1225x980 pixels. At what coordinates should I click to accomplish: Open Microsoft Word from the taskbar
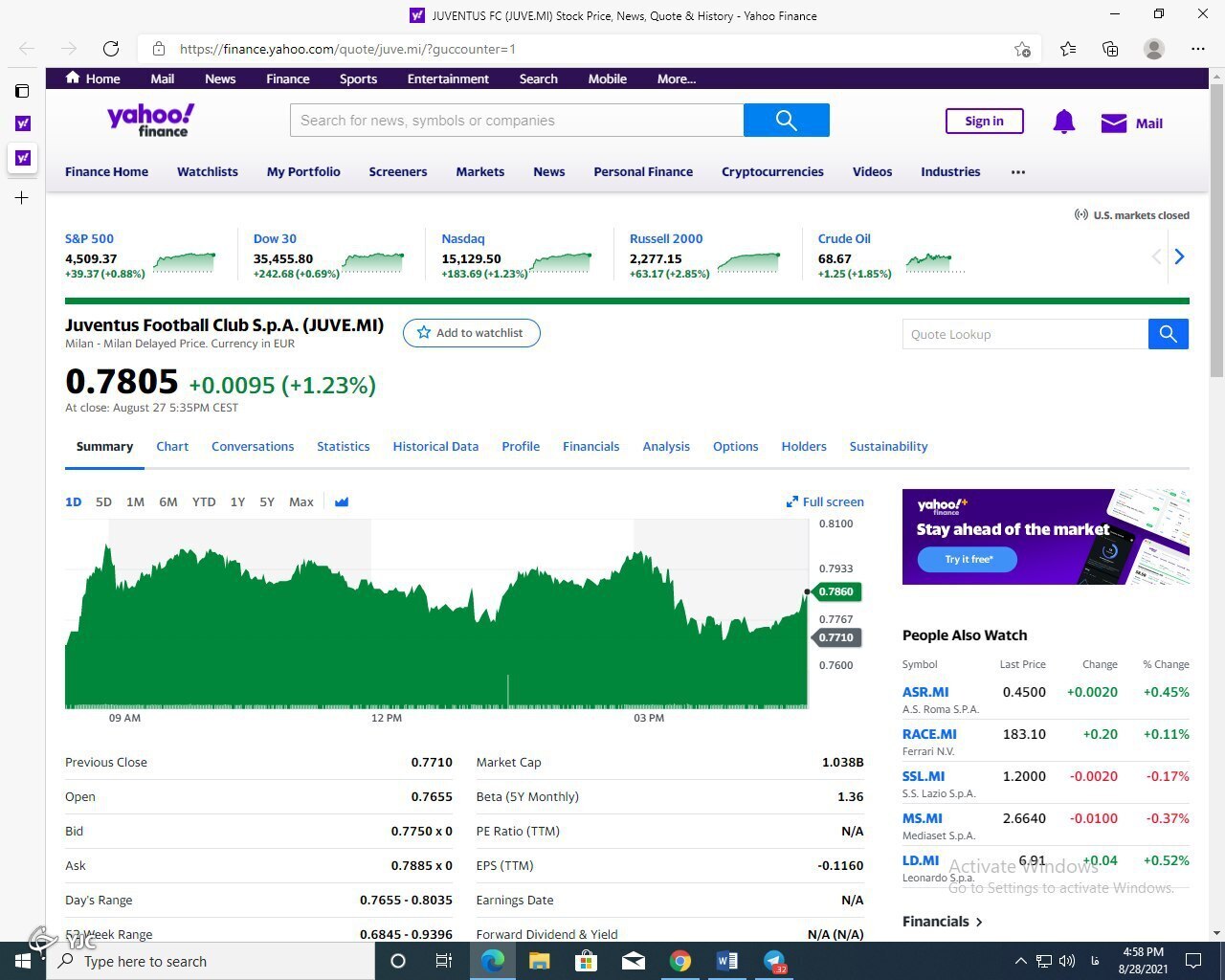coord(727,961)
